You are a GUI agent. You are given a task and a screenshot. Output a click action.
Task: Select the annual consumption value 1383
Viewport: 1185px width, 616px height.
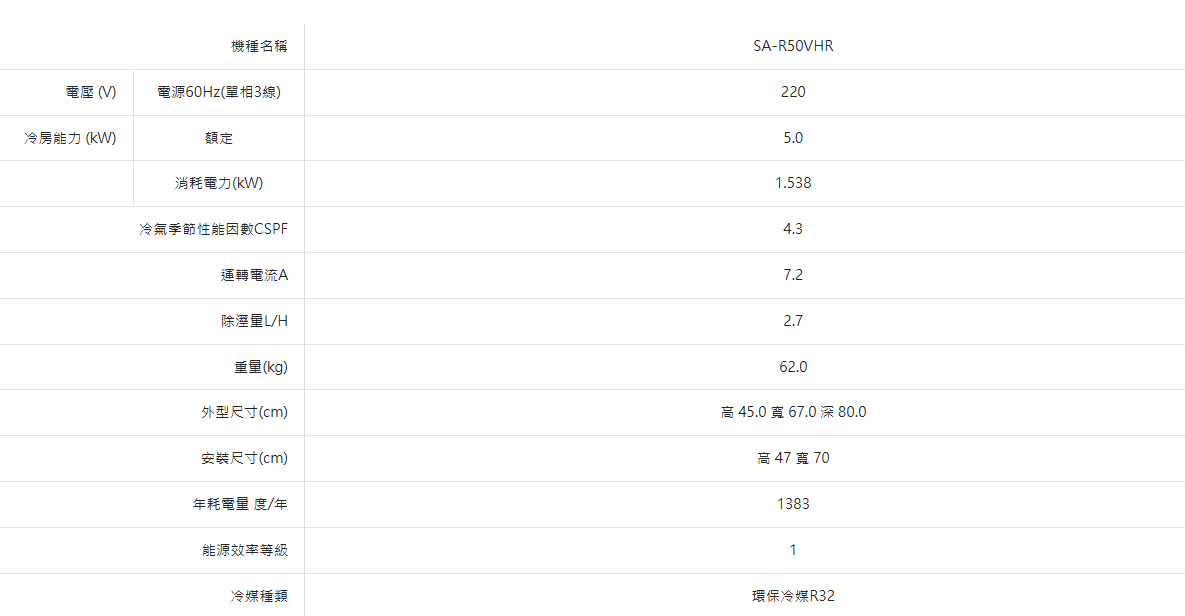(793, 504)
